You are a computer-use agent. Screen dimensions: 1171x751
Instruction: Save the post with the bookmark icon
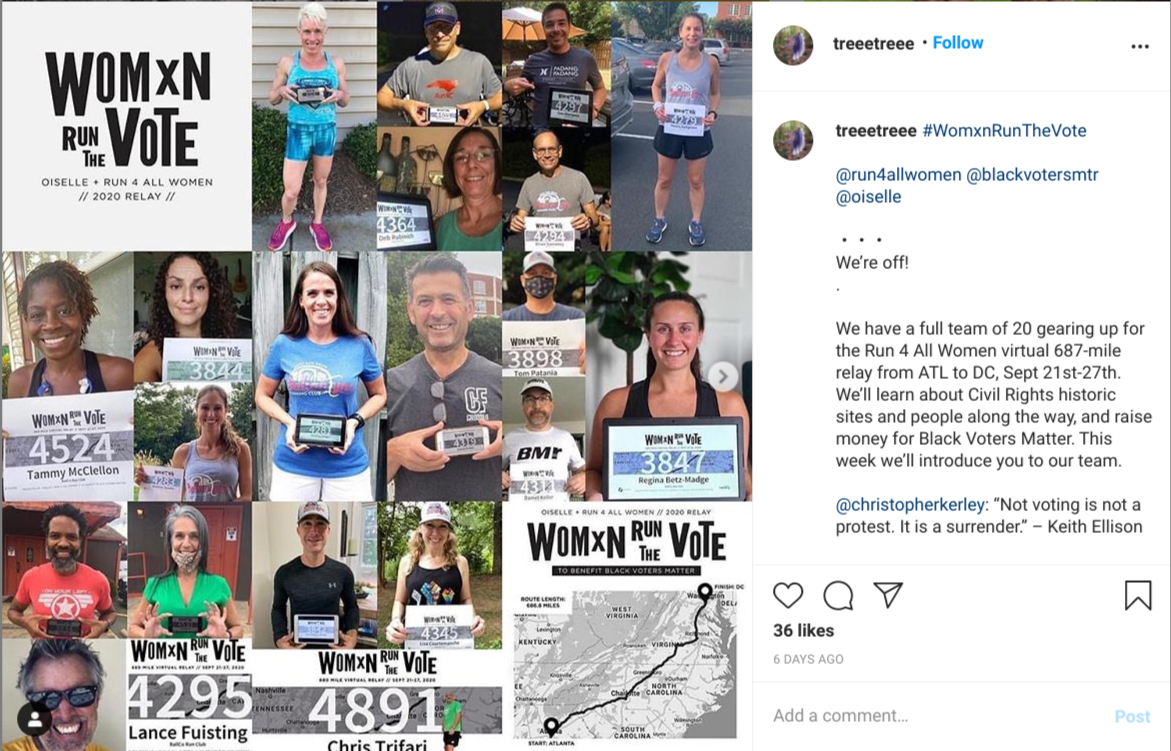pos(1138,595)
